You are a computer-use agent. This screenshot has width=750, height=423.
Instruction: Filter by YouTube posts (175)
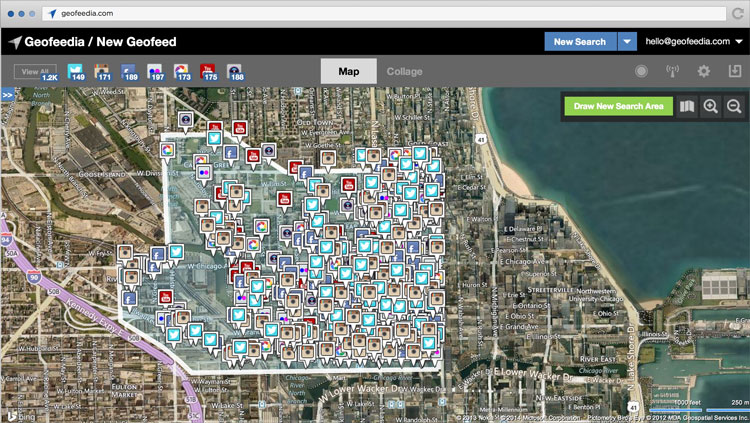point(208,72)
